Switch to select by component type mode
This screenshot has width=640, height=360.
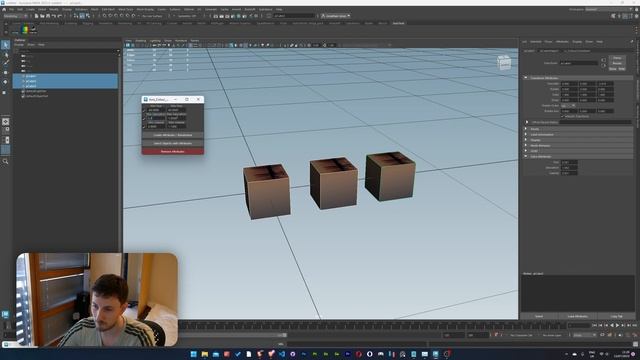pyautogui.click(x=88, y=16)
